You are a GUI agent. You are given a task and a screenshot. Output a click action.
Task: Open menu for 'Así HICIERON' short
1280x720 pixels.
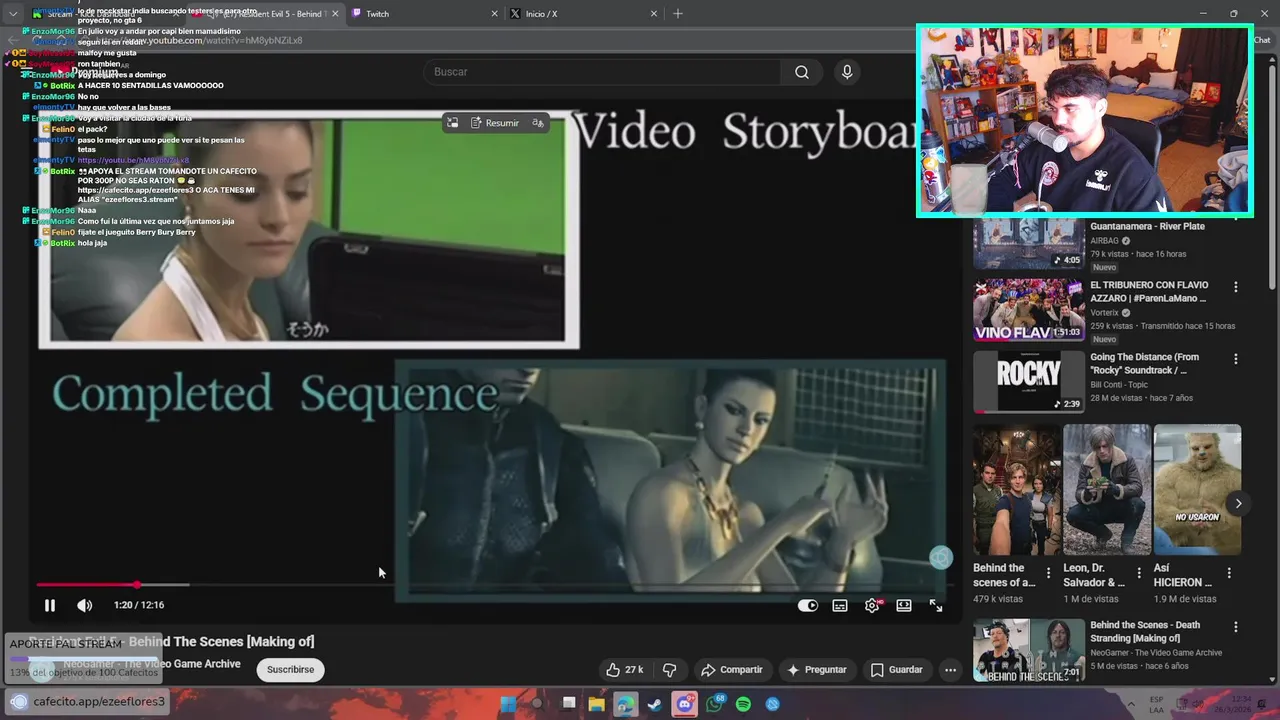click(1229, 573)
